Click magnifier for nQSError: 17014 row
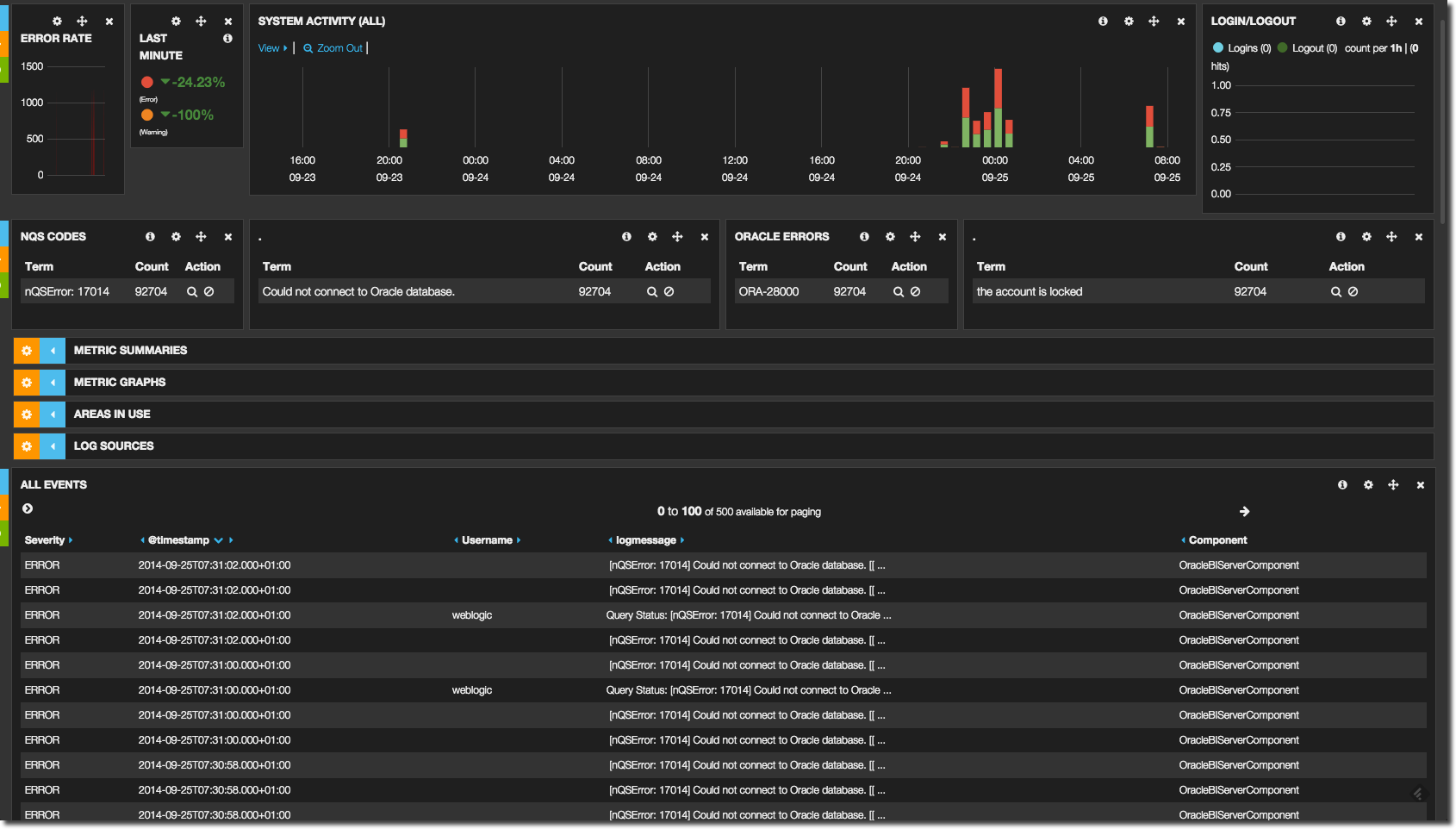The image size is (1456, 829). (x=192, y=292)
